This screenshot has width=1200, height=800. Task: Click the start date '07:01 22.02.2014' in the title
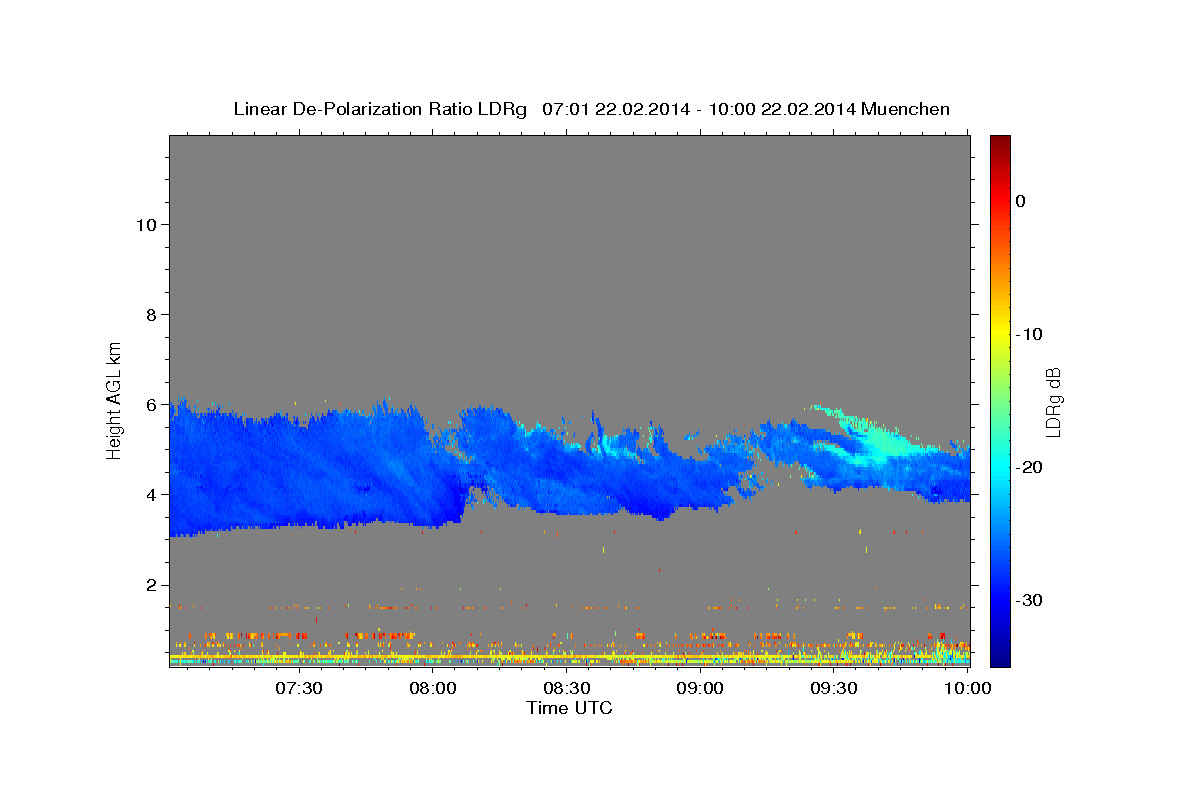coord(615,109)
